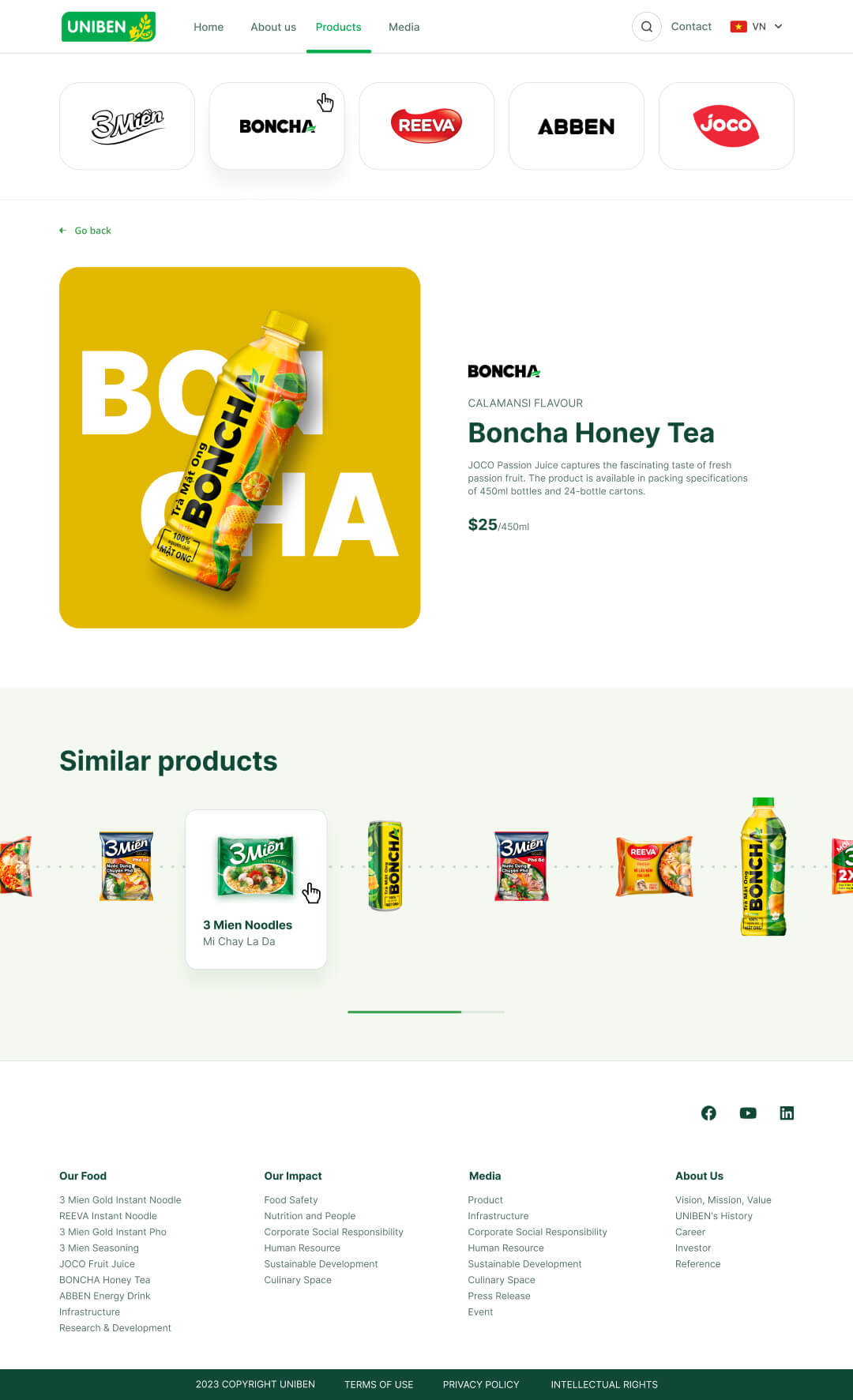Click the search magnifier icon
Image resolution: width=853 pixels, height=1400 pixels.
point(646,27)
